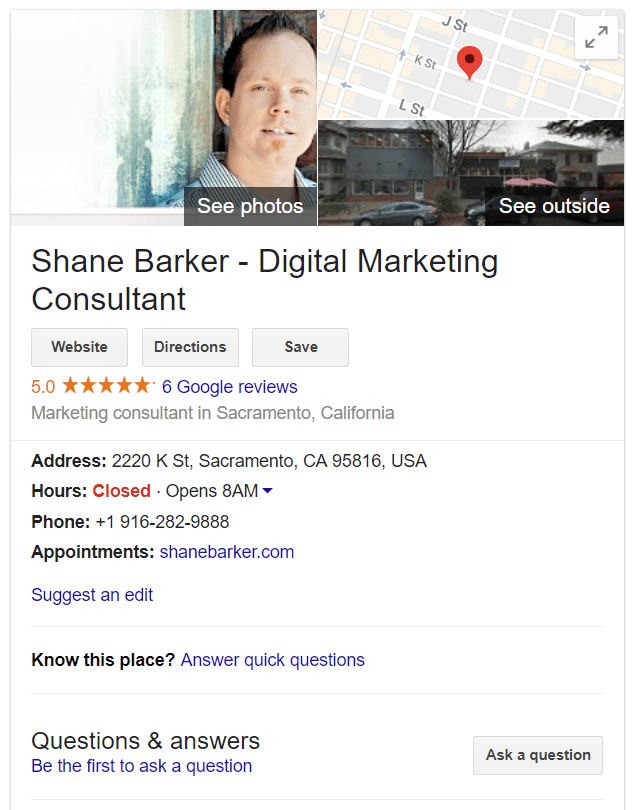Save this business with the Save button
The height and width of the screenshot is (810, 638).
pyautogui.click(x=300, y=347)
